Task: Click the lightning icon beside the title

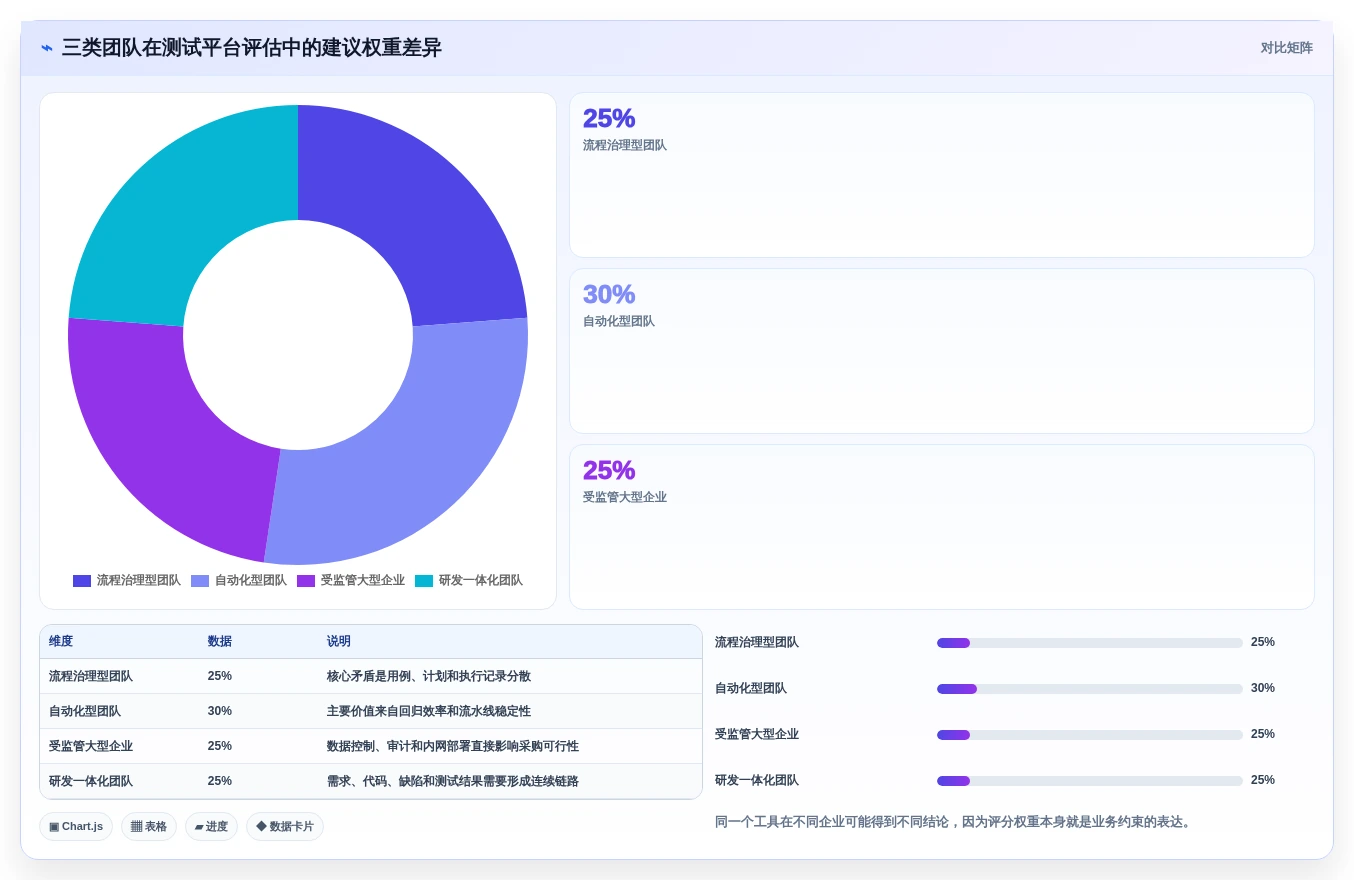Action: [47, 48]
